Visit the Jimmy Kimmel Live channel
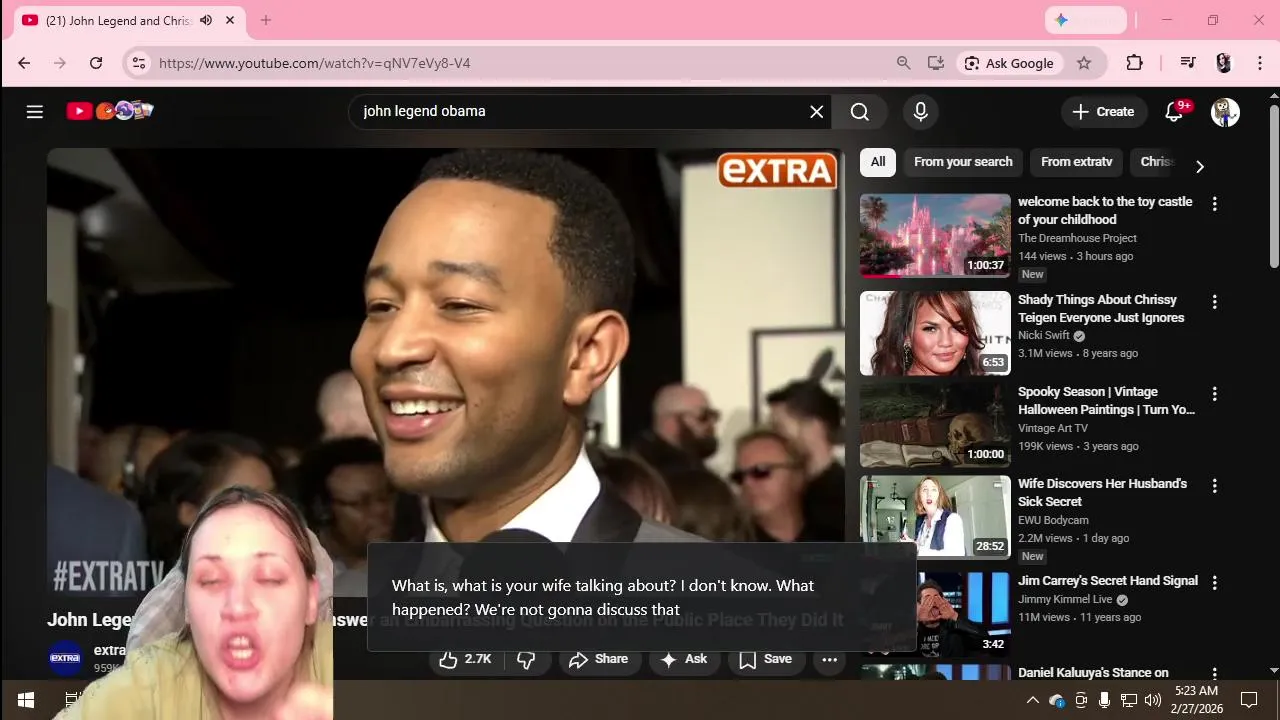 click(1065, 600)
